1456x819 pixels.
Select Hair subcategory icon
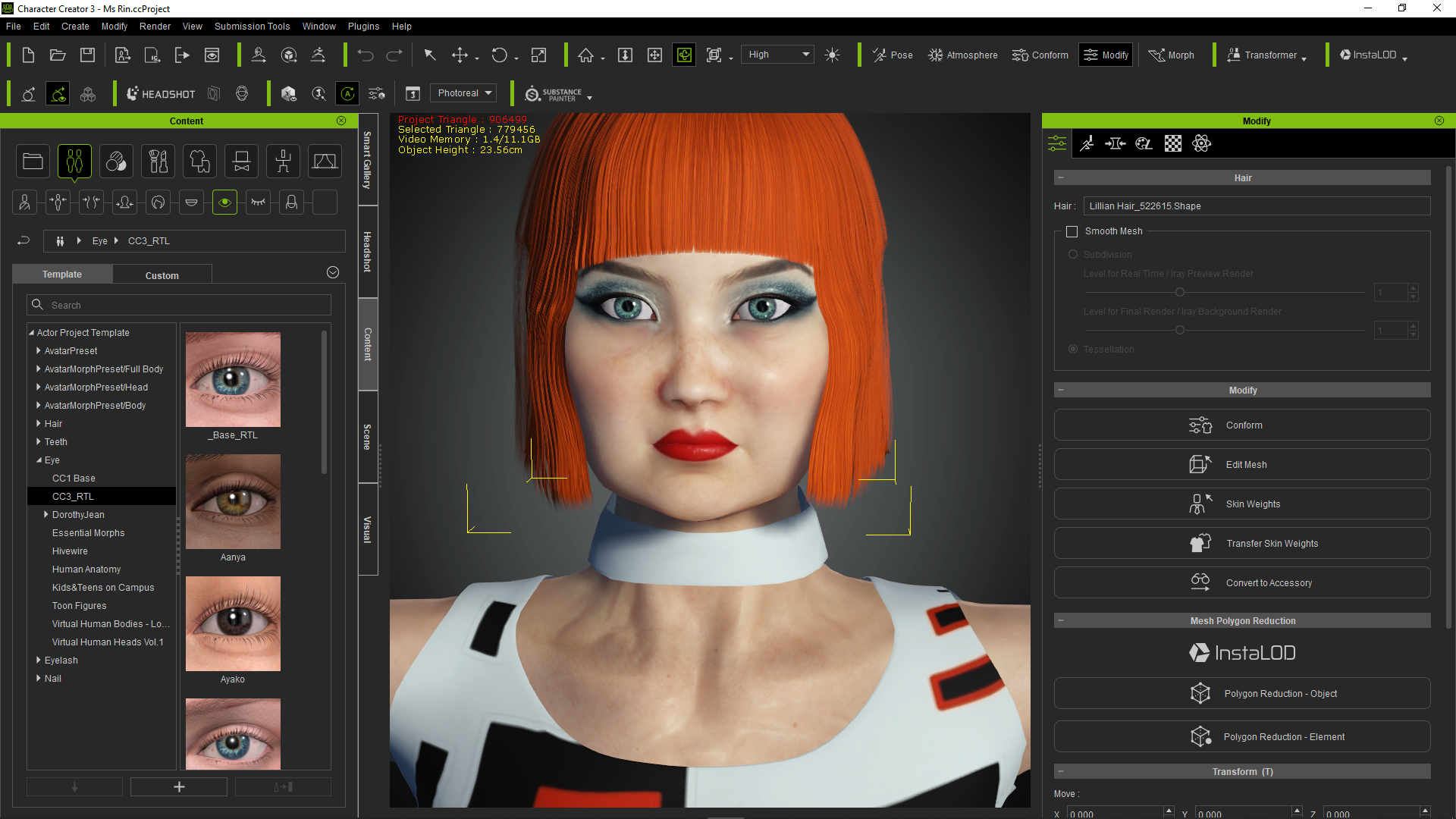point(158,202)
